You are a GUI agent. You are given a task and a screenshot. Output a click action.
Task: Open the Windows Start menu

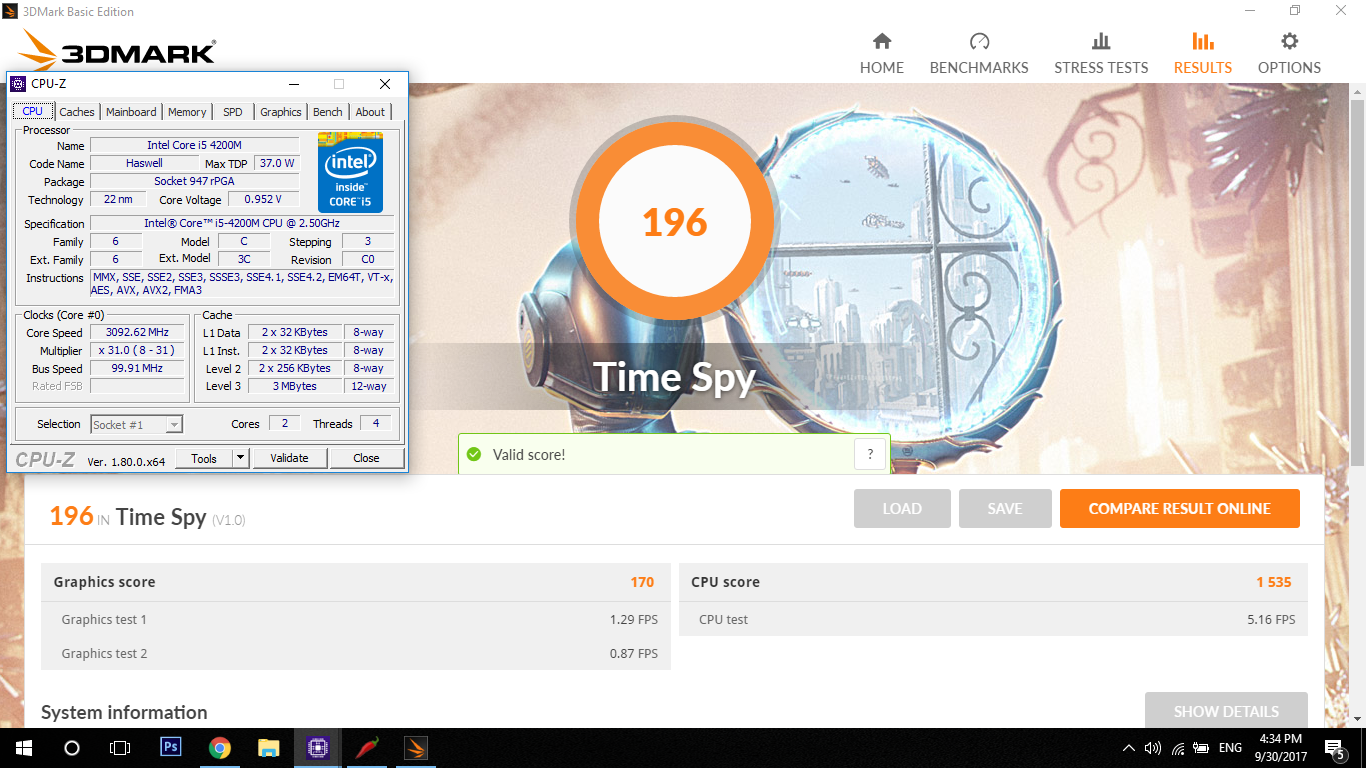coord(23,747)
